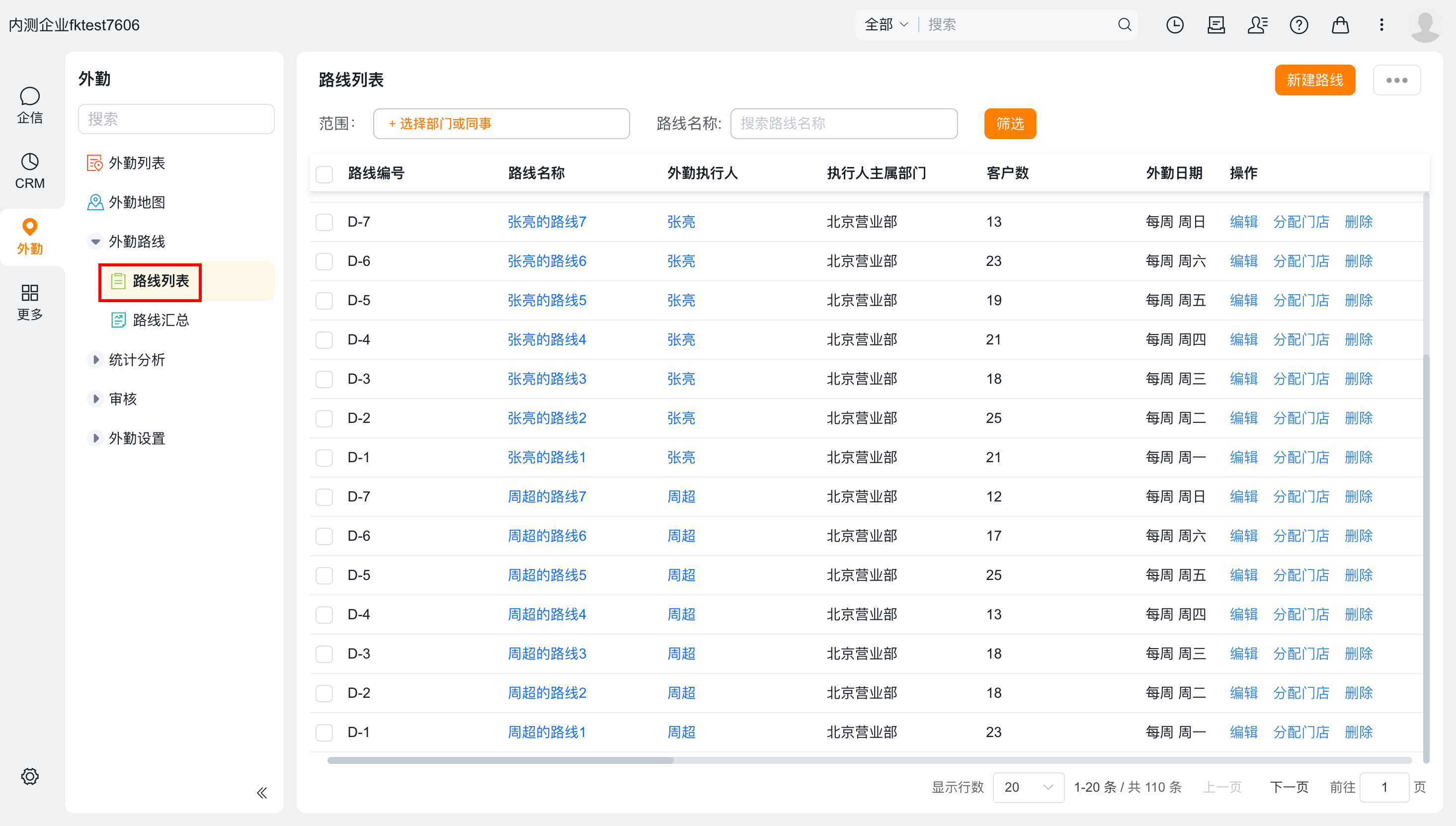Open the notes board icon in header

click(x=1216, y=24)
